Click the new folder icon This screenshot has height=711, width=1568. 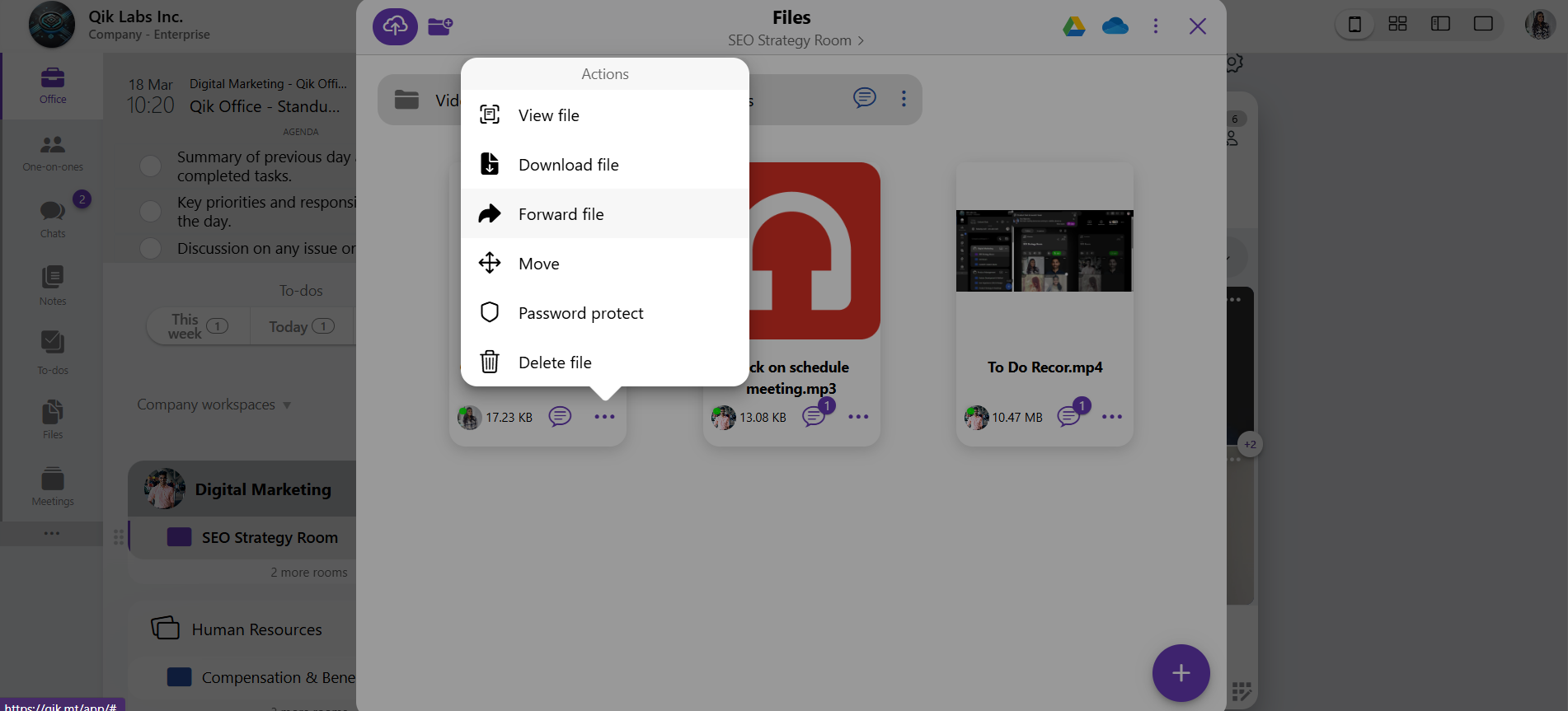[x=440, y=26]
